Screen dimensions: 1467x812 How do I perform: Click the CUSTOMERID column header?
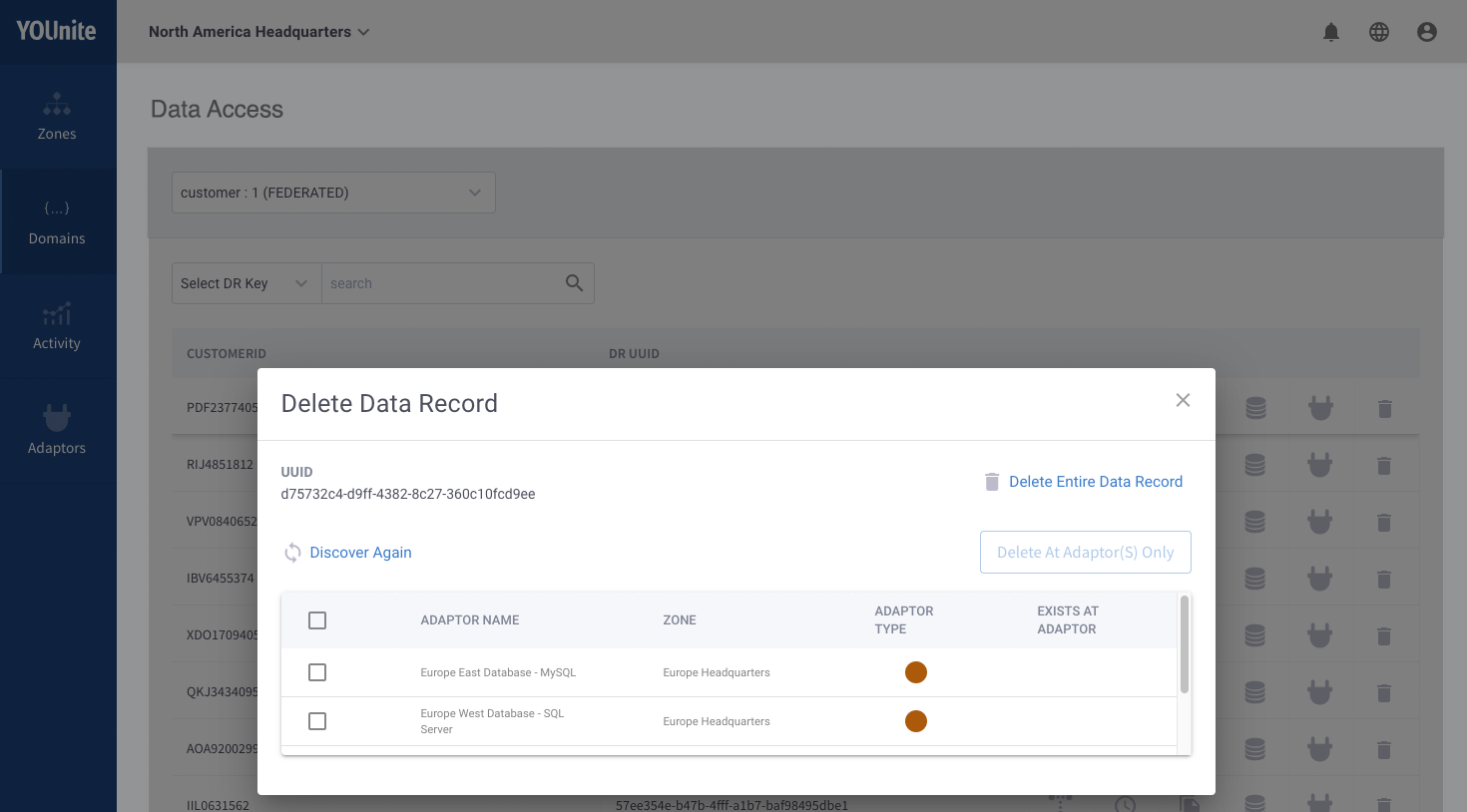pyautogui.click(x=227, y=354)
